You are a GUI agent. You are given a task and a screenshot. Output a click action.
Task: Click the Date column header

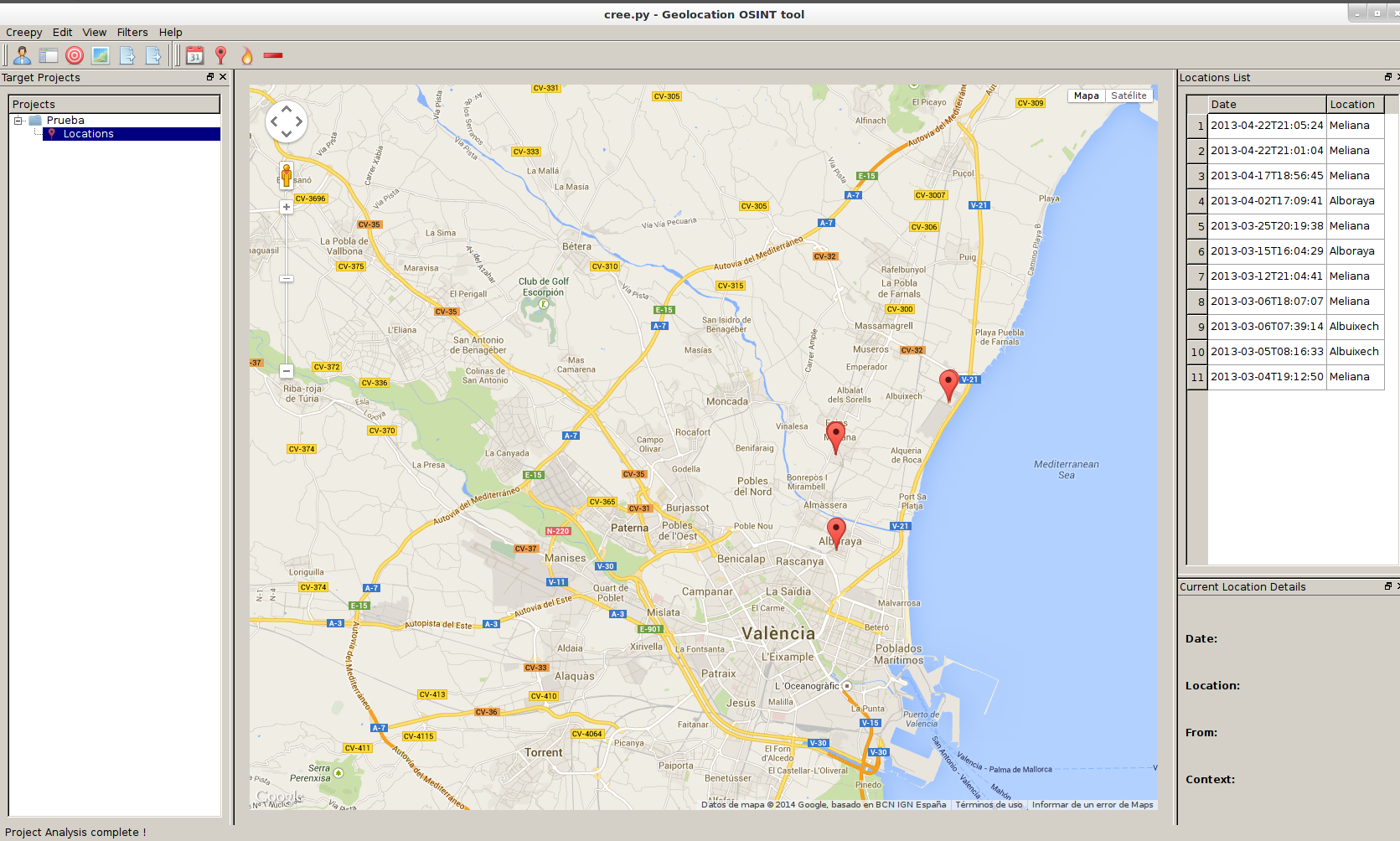click(x=1266, y=105)
